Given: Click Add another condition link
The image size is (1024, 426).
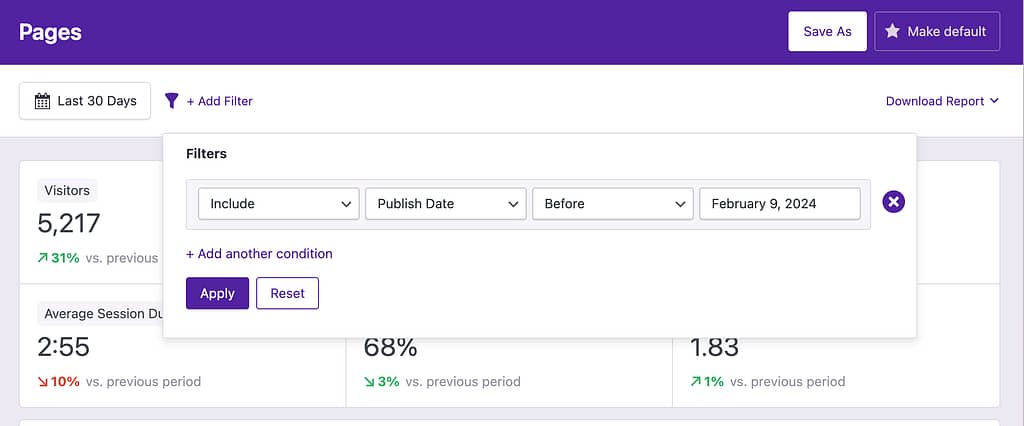Looking at the screenshot, I should [x=259, y=254].
